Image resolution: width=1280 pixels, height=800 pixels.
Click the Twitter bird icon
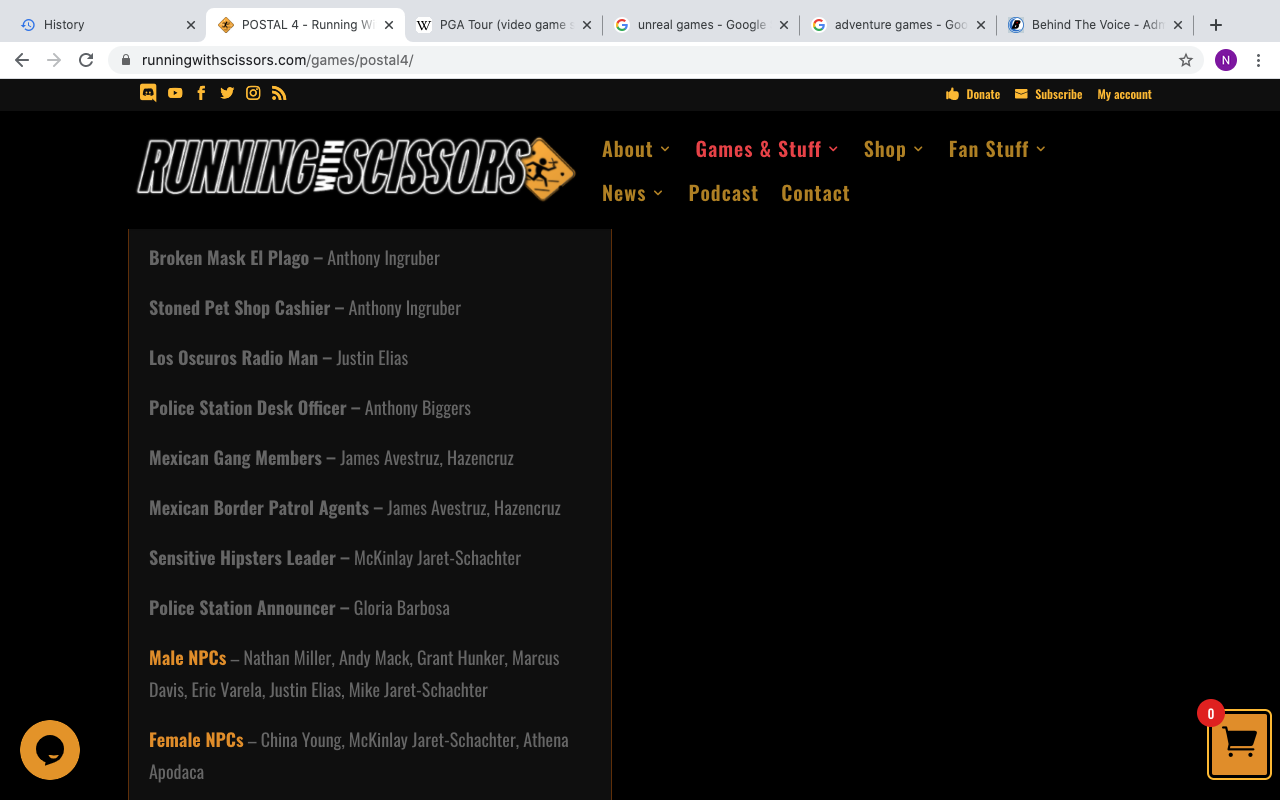point(227,93)
